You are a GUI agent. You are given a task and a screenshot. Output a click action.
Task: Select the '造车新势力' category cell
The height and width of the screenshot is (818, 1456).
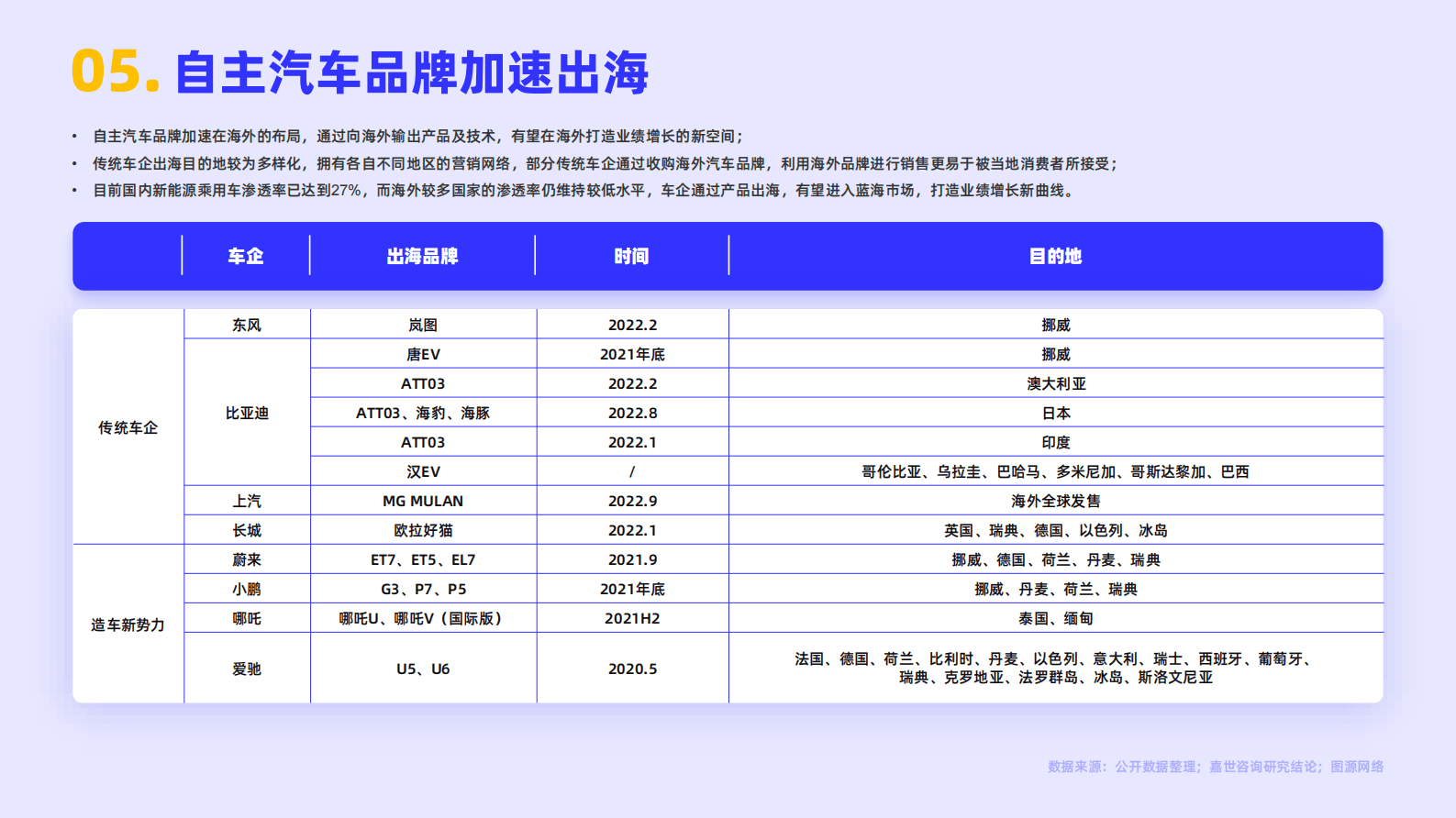coord(128,625)
